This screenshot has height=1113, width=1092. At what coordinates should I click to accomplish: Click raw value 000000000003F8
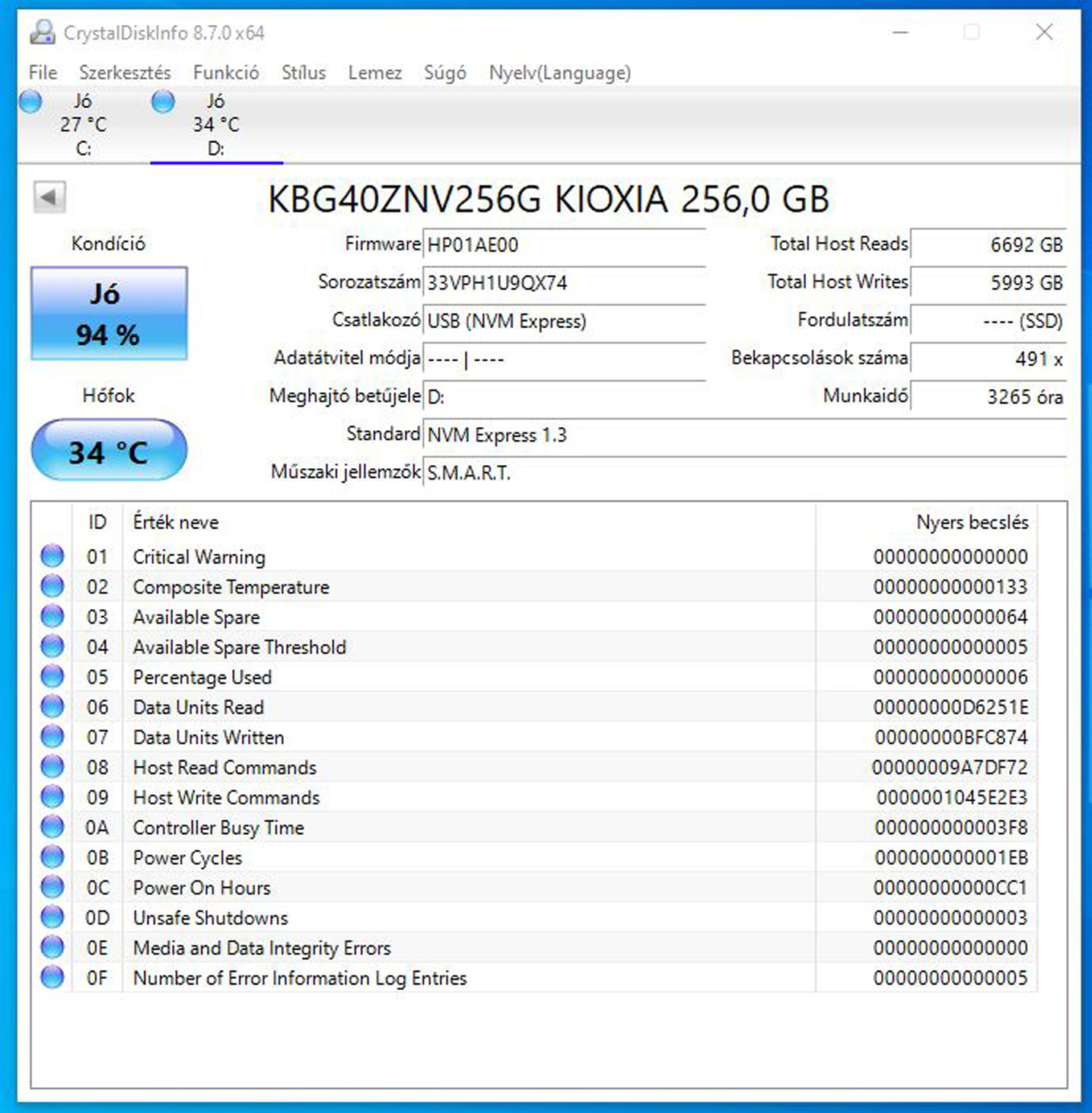pyautogui.click(x=951, y=828)
